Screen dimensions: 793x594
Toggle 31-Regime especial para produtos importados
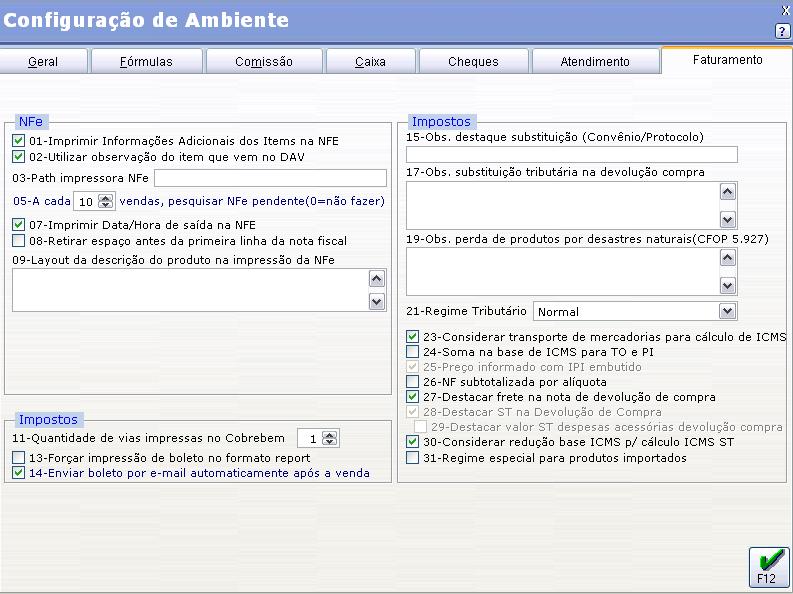(413, 458)
